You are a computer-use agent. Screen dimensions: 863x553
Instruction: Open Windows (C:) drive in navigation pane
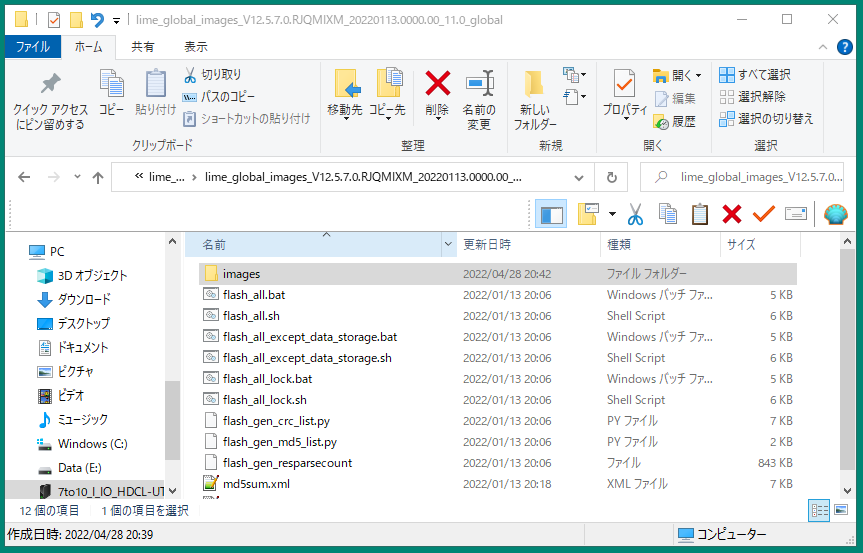coord(81,444)
